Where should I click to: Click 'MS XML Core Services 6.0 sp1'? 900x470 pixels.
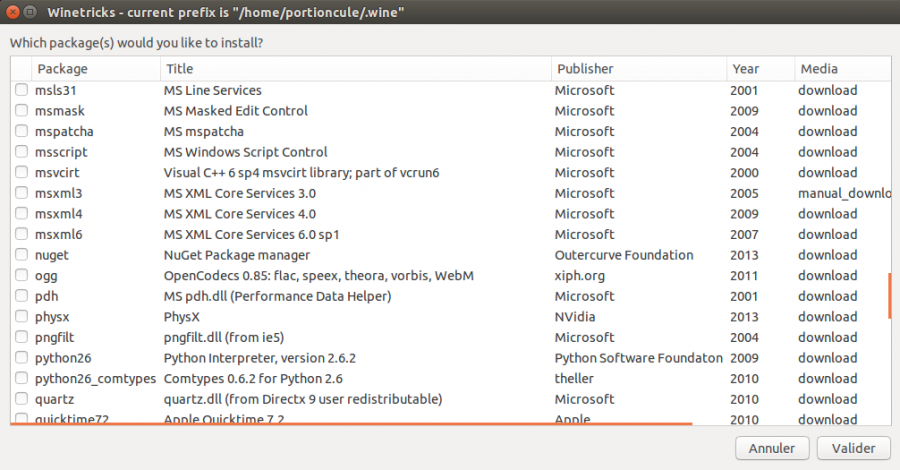(x=251, y=235)
